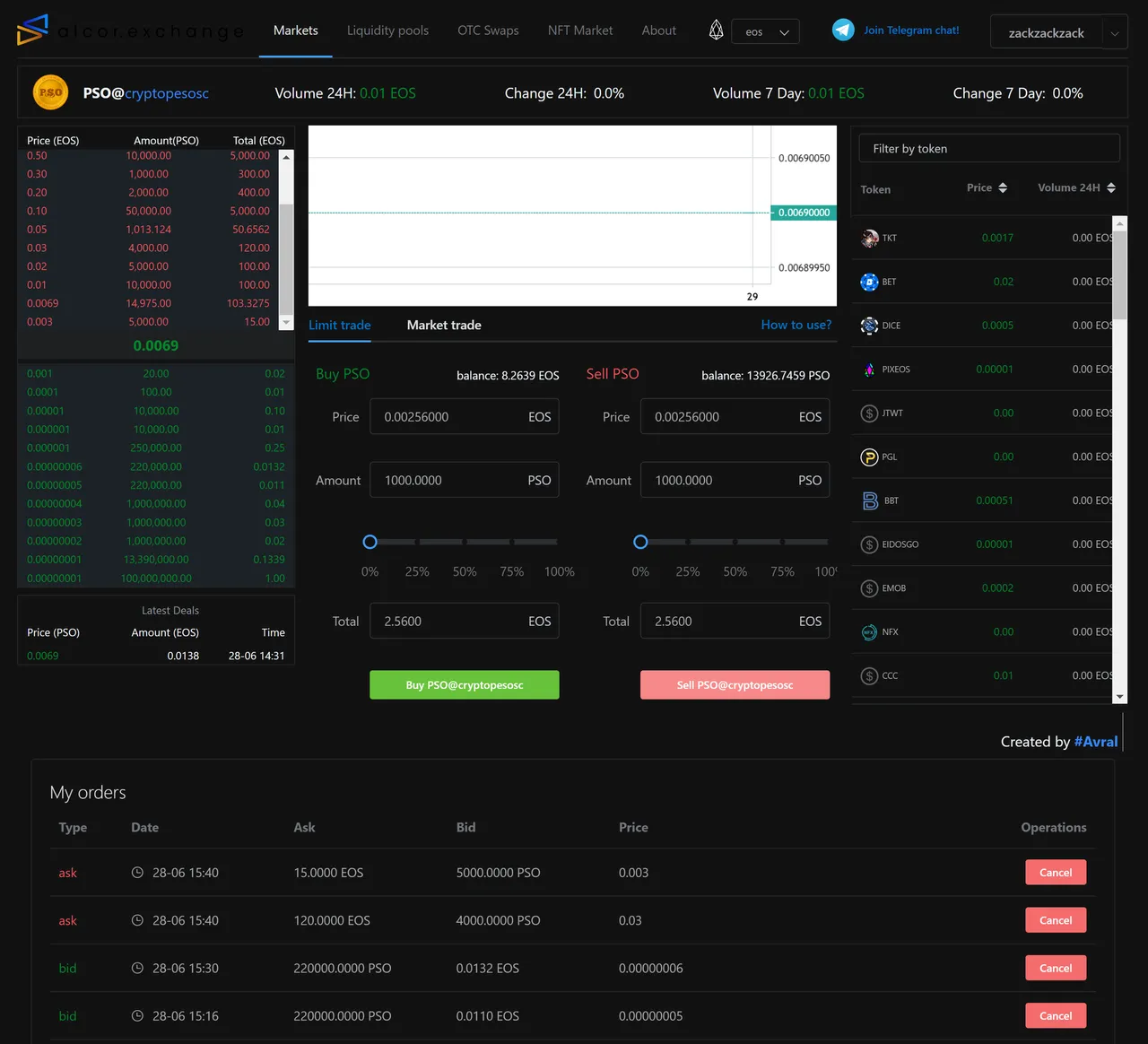Image resolution: width=1148 pixels, height=1044 pixels.
Task: Click the 0.001 buy order row
Action: point(156,374)
